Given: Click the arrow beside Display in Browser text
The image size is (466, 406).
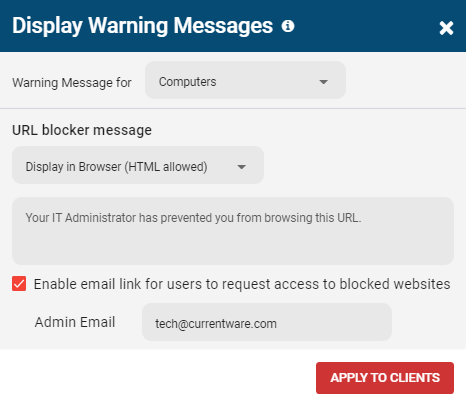Looking at the screenshot, I should [241, 167].
